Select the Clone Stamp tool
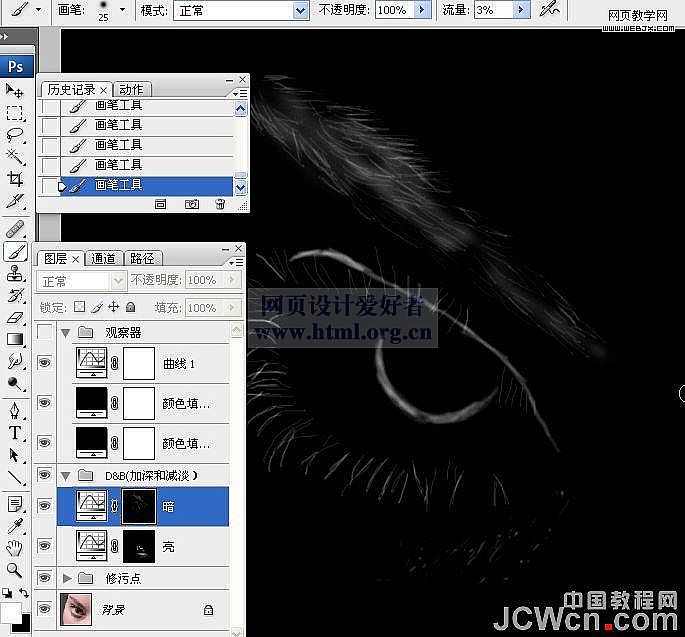This screenshot has height=637, width=685. coord(14,274)
